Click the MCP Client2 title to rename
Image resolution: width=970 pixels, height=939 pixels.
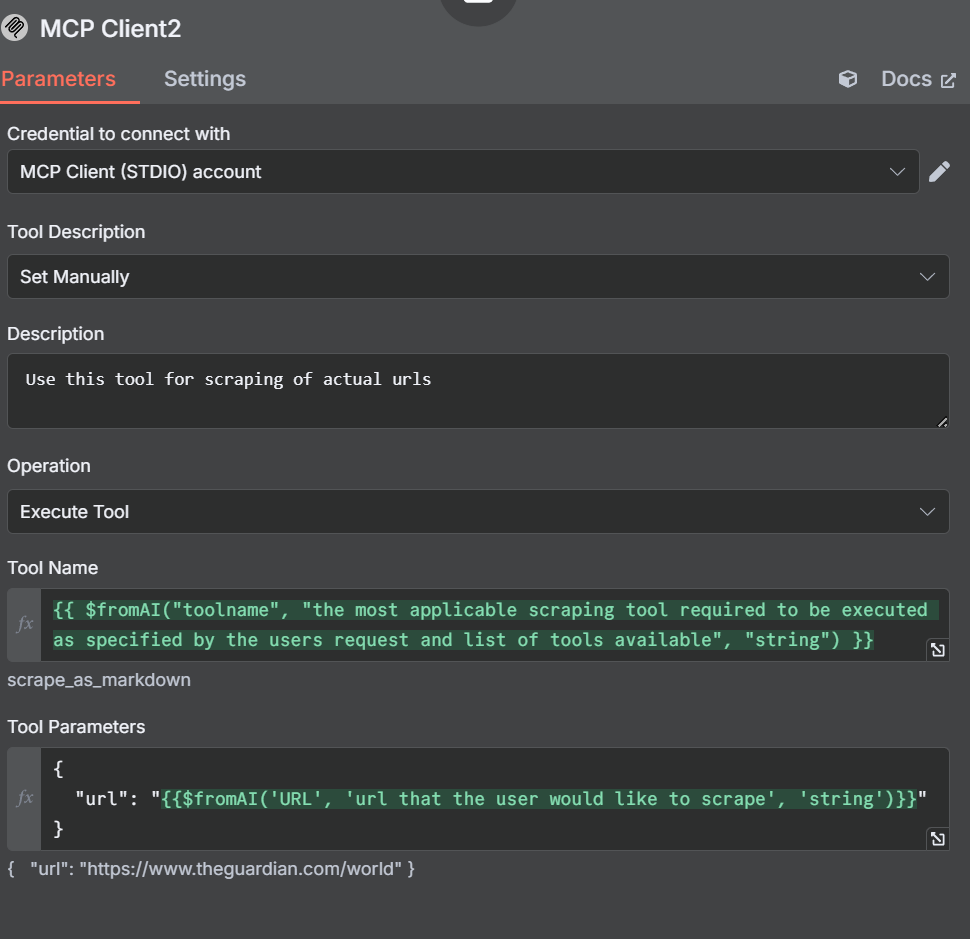[x=111, y=29]
